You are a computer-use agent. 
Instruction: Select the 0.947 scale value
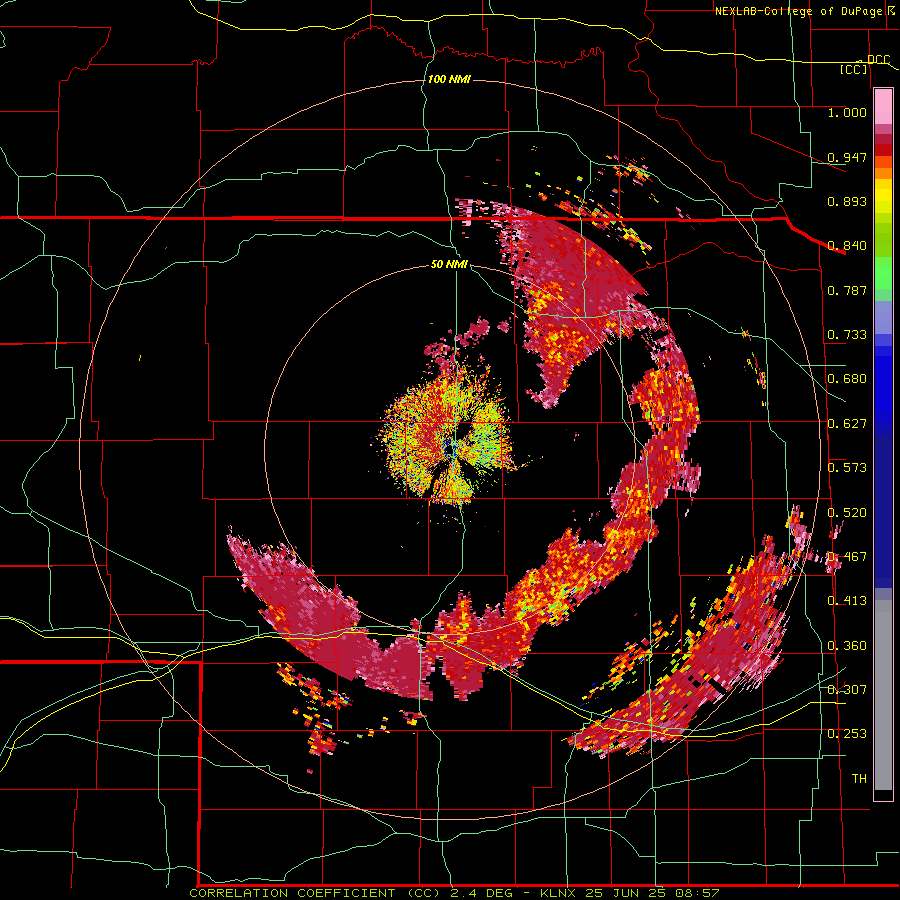847,157
